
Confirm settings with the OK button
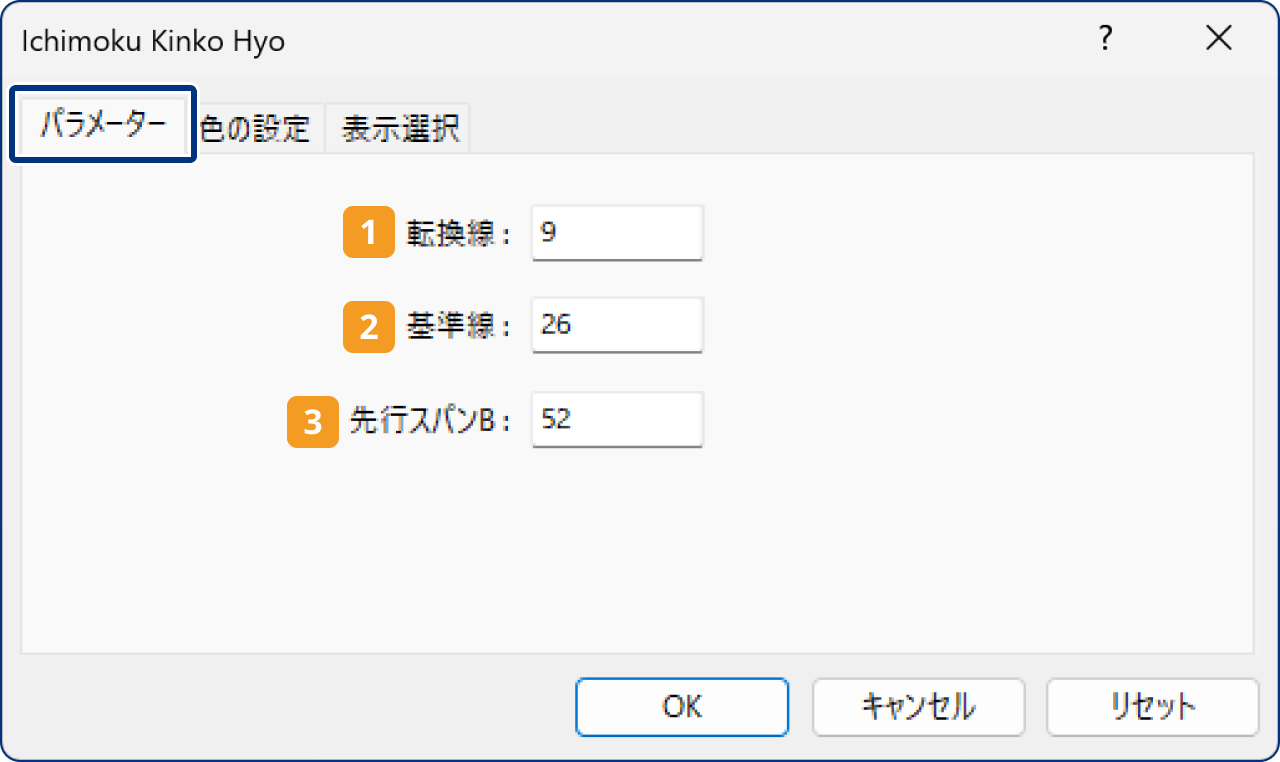[681, 707]
